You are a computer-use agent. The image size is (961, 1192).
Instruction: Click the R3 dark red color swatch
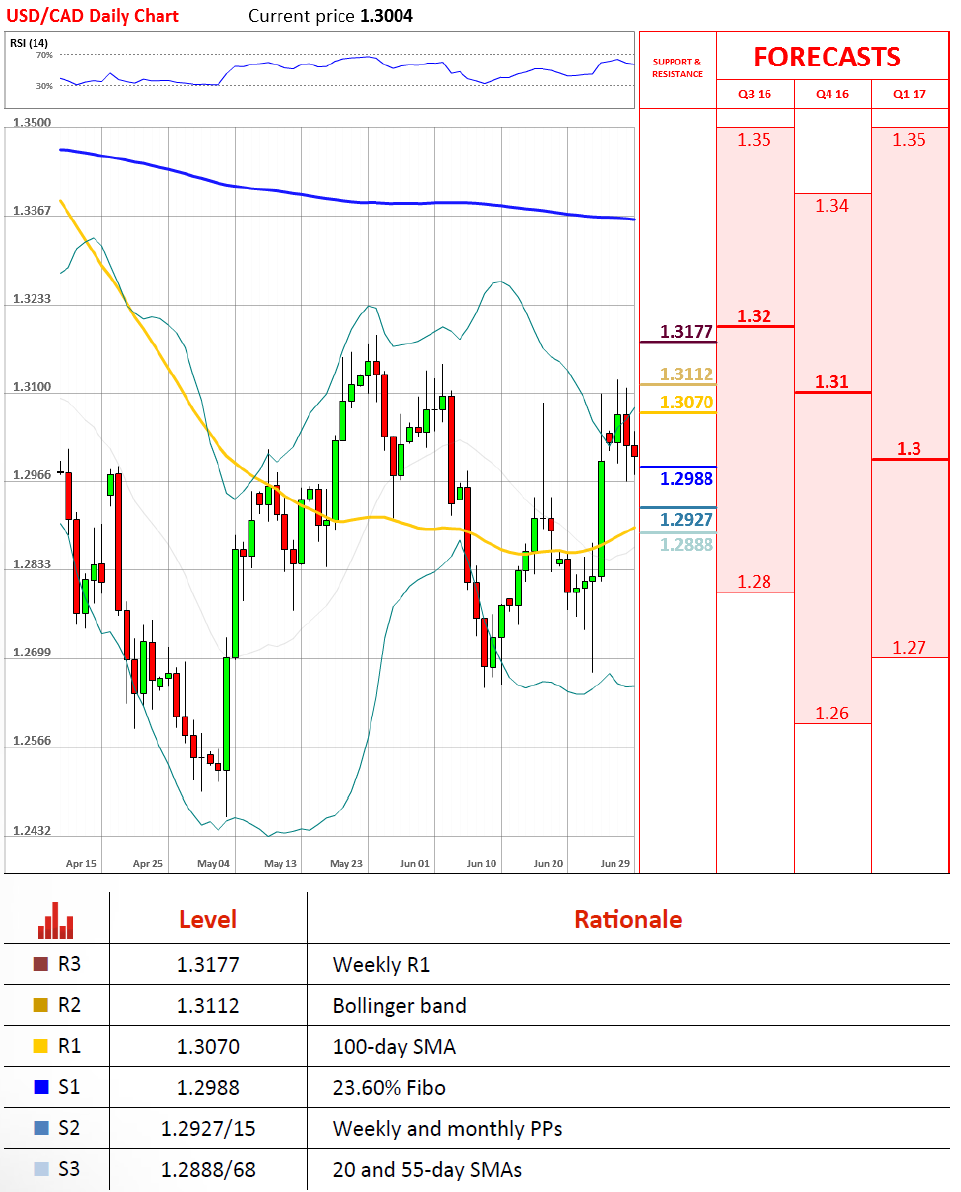coord(41,964)
